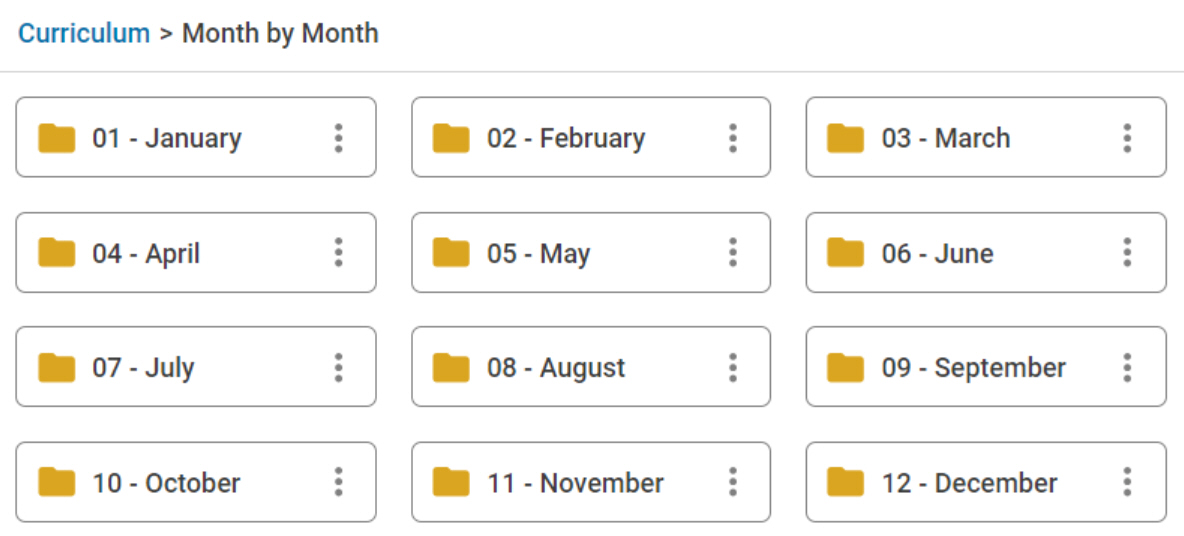The height and width of the screenshot is (536, 1184).
Task: Open the three-dot menu for 01 - January
Action: pos(339,138)
